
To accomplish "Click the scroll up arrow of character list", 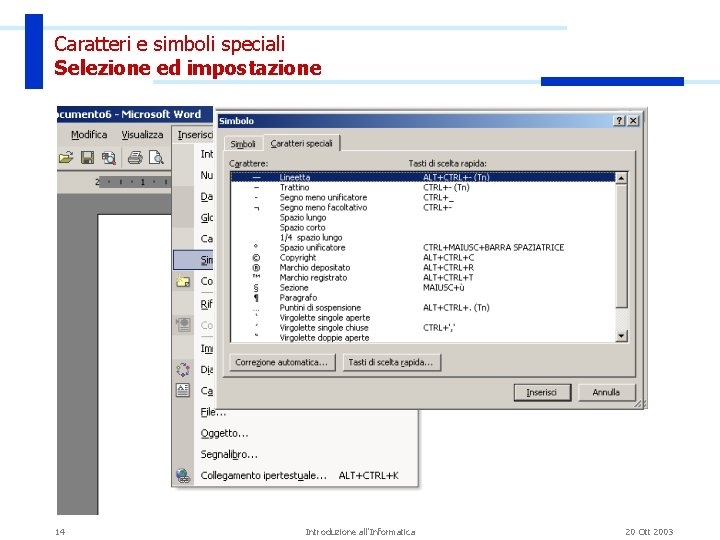I will click(x=621, y=178).
